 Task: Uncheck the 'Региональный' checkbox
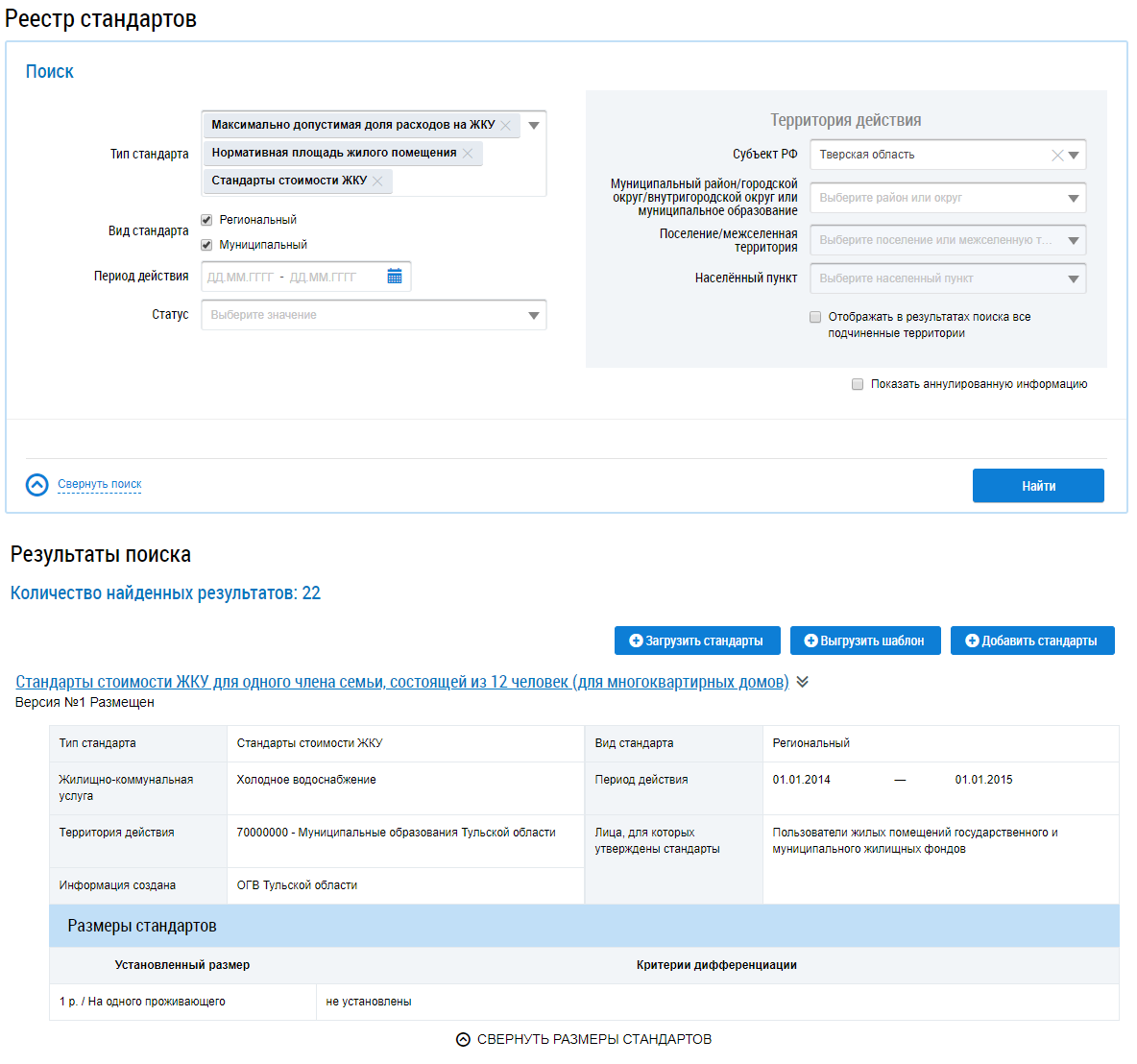click(x=206, y=220)
